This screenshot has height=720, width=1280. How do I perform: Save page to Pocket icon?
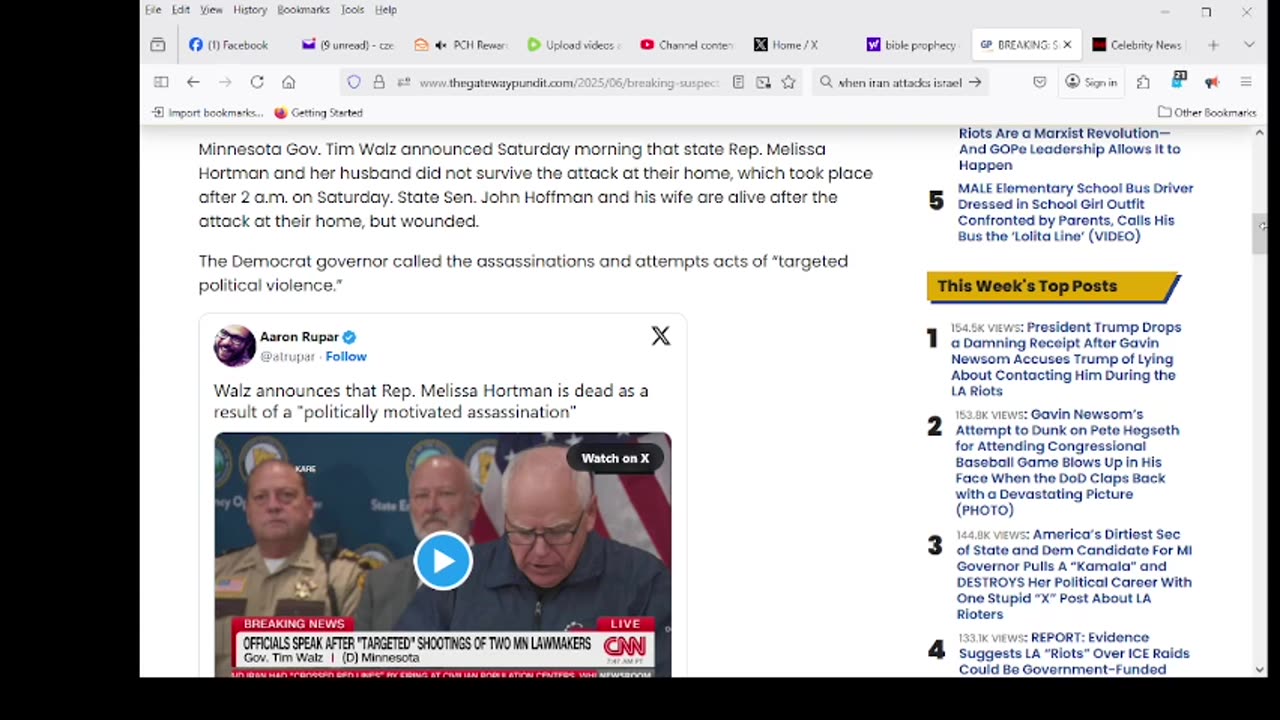pyautogui.click(x=1040, y=82)
